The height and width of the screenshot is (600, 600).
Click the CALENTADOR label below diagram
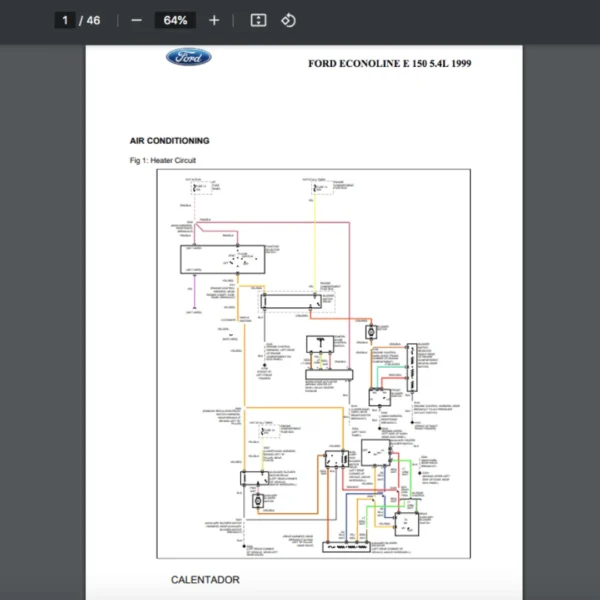pyautogui.click(x=205, y=579)
